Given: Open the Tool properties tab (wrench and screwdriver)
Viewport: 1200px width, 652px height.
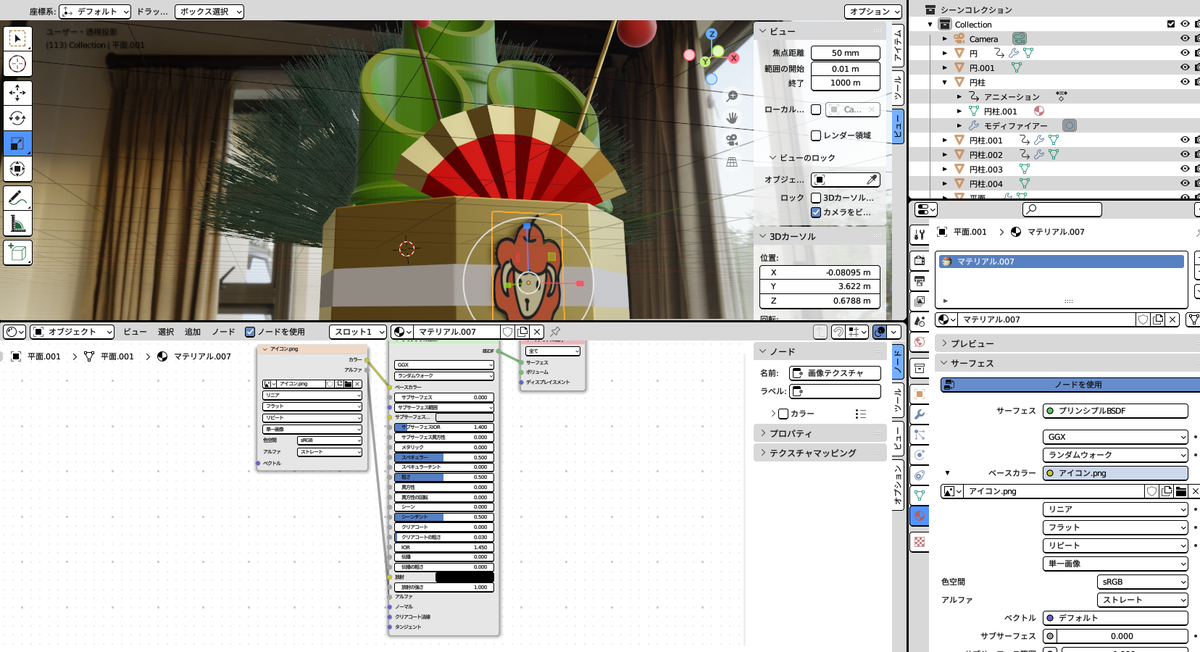Looking at the screenshot, I should coord(919,235).
